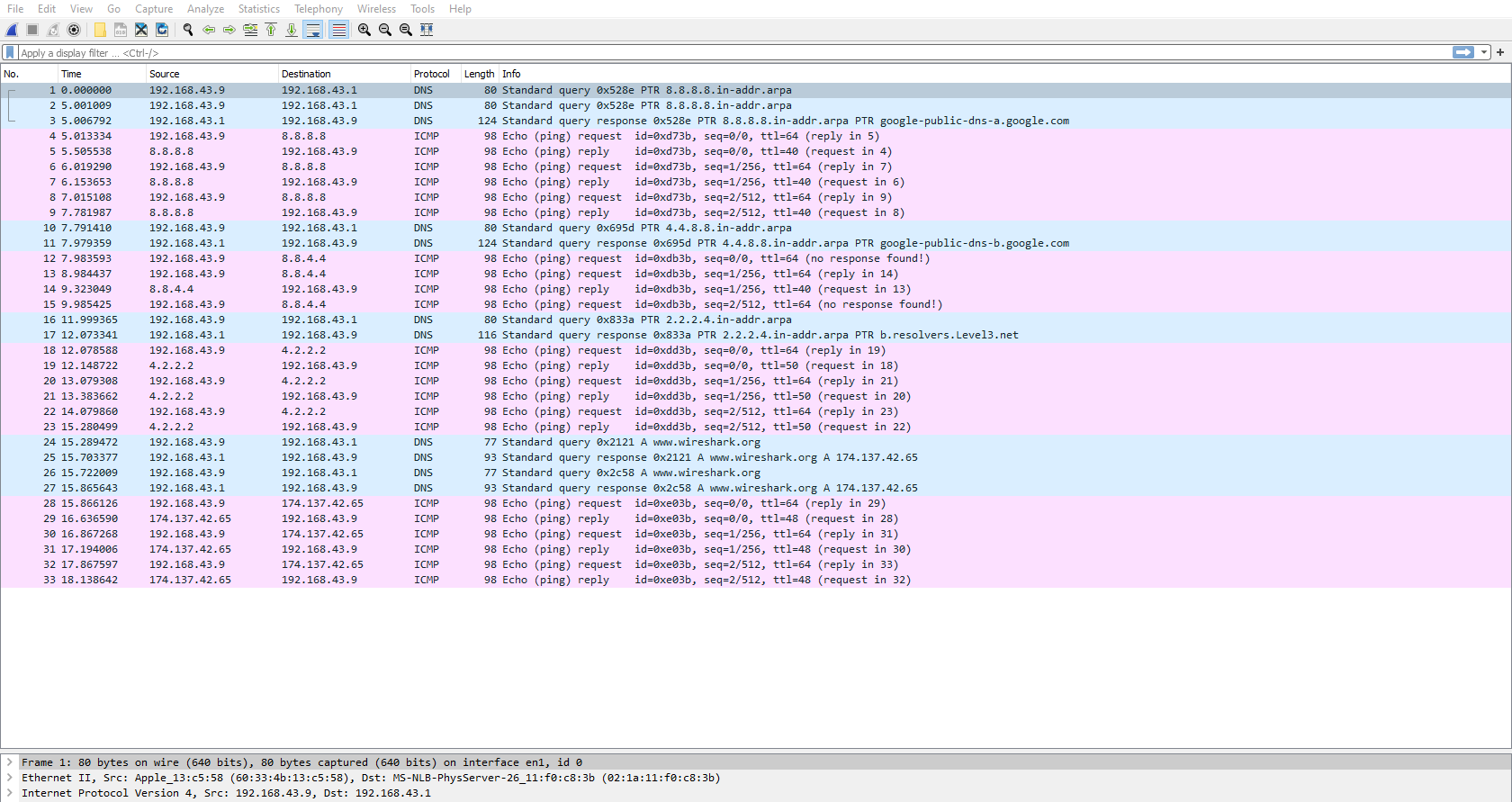The height and width of the screenshot is (802, 1512).
Task: Select packet 22 at time 14.079860
Action: pos(756,411)
